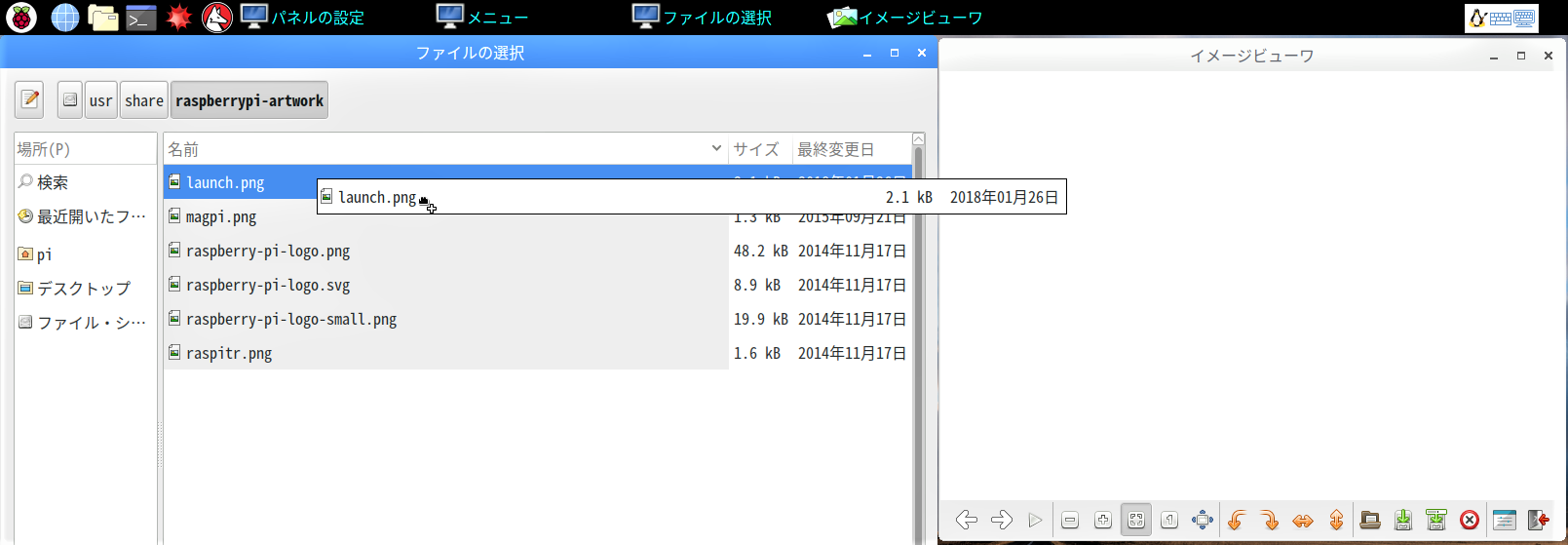Zoom out in image viewer
This screenshot has width=1568, height=545.
pyautogui.click(x=1070, y=520)
